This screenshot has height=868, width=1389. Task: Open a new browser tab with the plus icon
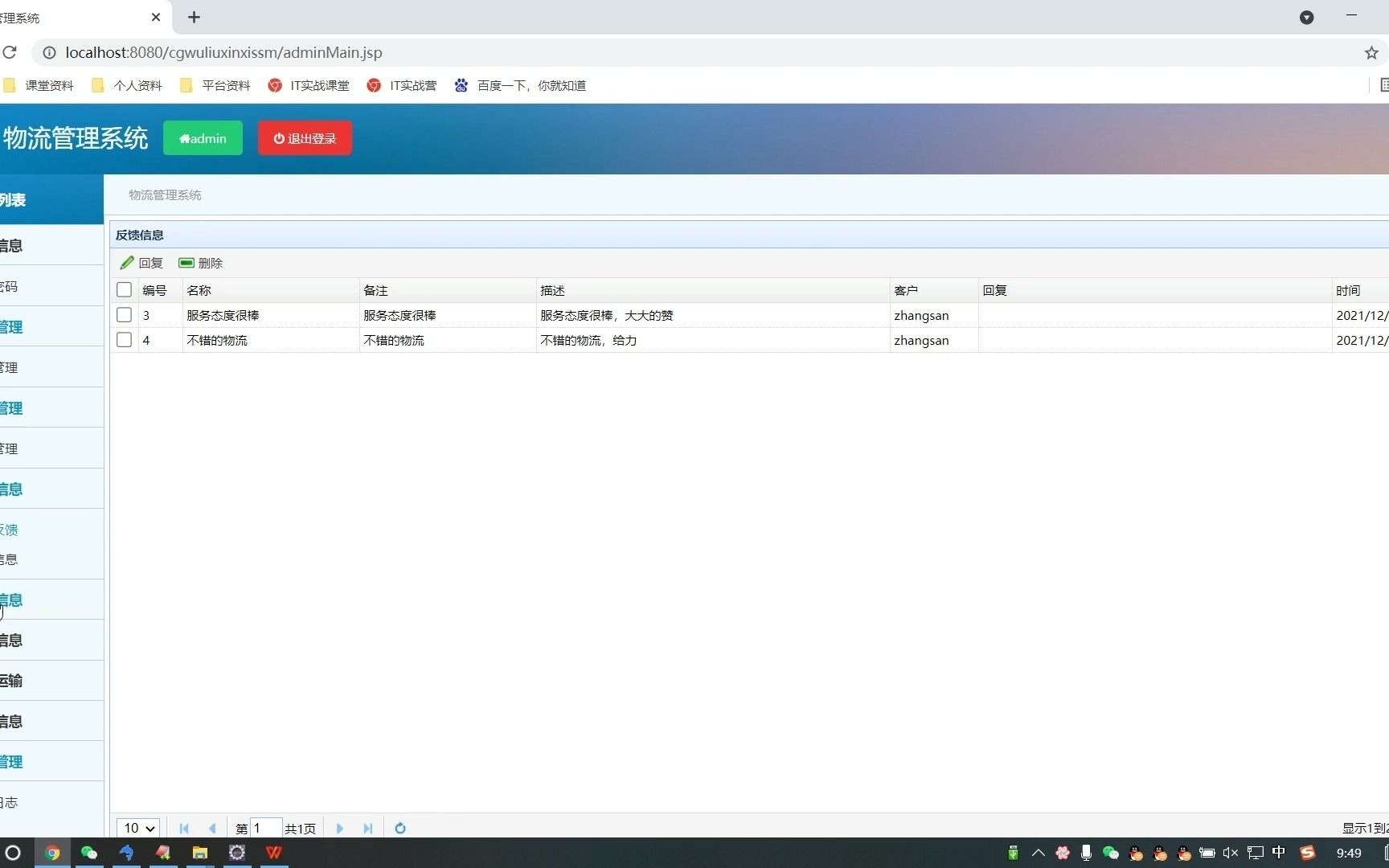click(194, 17)
